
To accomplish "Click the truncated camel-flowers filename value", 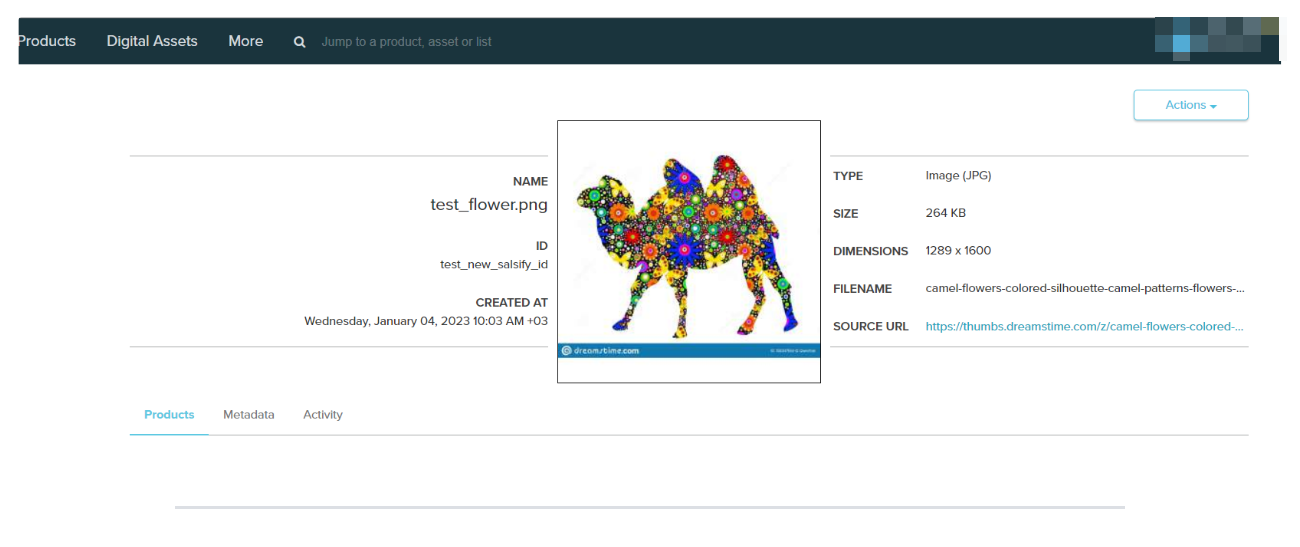I will point(1084,288).
